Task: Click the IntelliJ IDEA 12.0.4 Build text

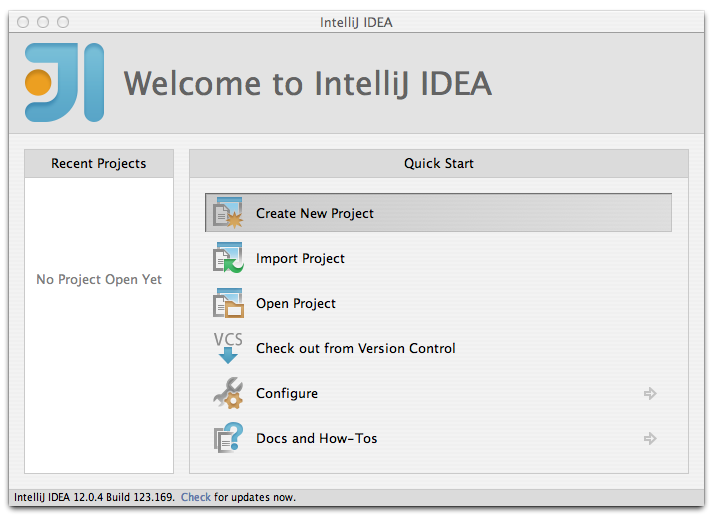Action: (94, 497)
